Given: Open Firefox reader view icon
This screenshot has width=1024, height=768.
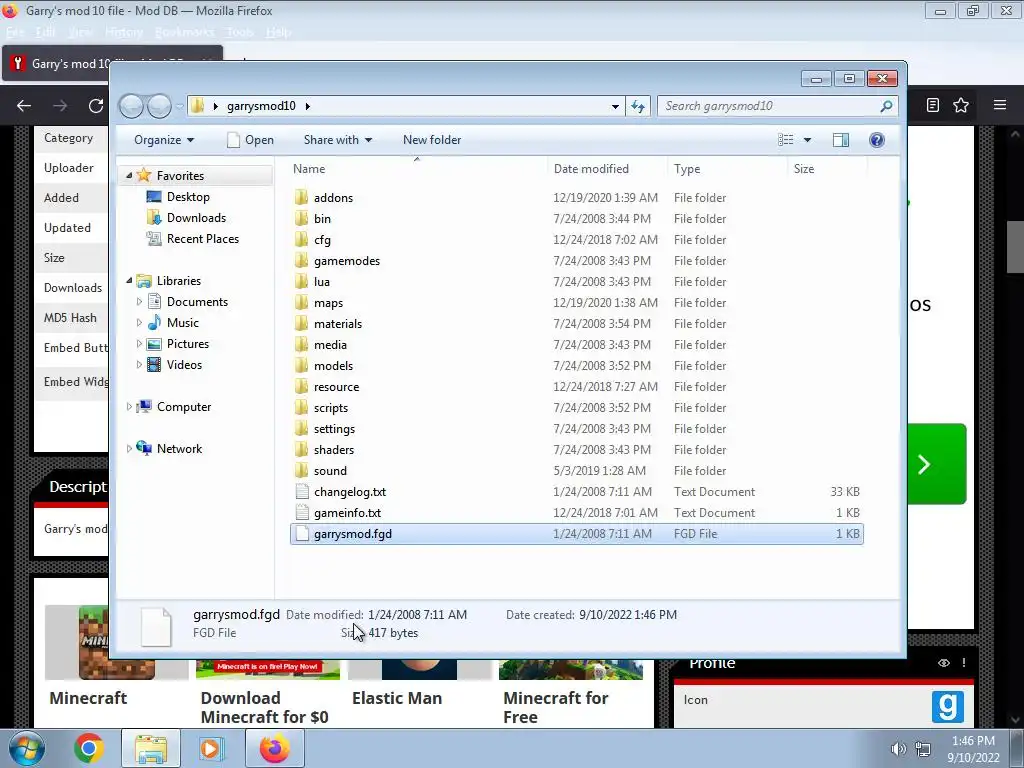Looking at the screenshot, I should click(933, 105).
